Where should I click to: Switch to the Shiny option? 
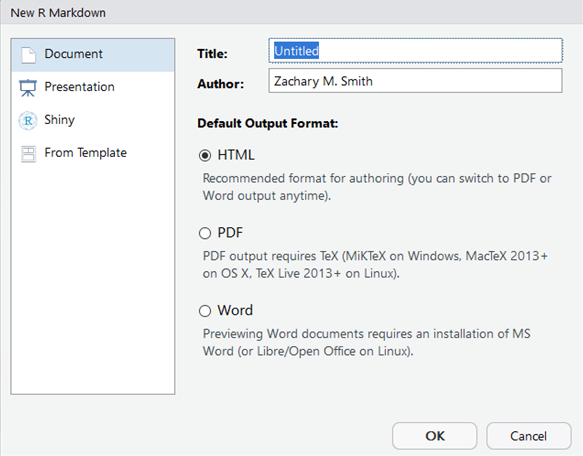93,121
